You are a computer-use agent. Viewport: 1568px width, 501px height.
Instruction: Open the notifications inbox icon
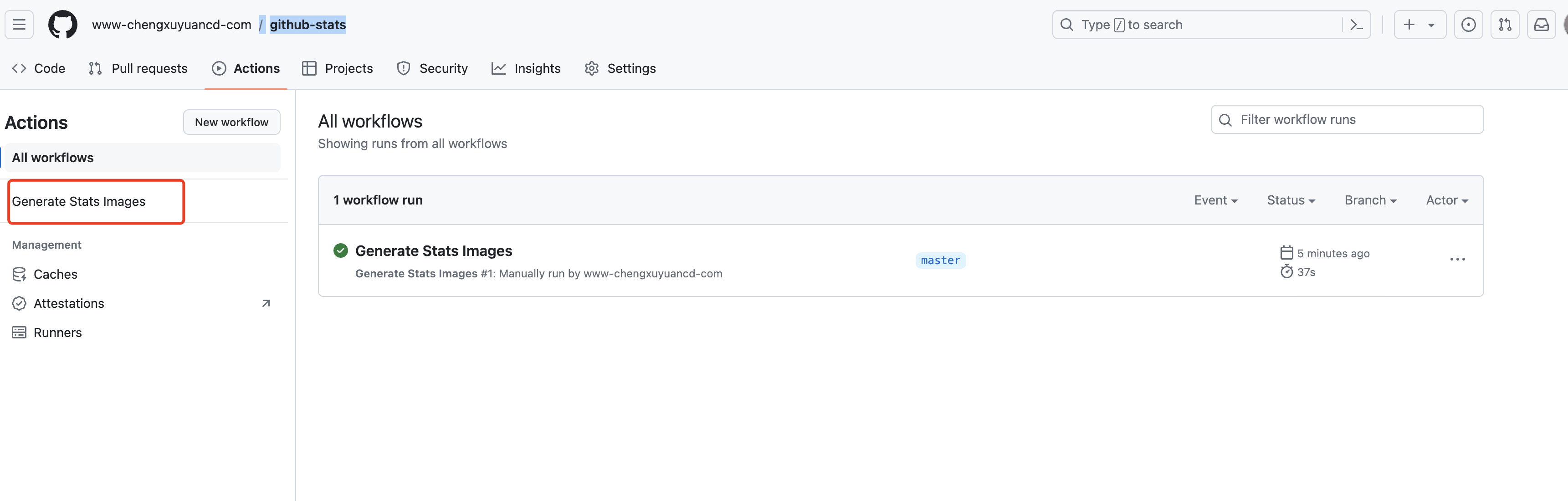tap(1541, 25)
